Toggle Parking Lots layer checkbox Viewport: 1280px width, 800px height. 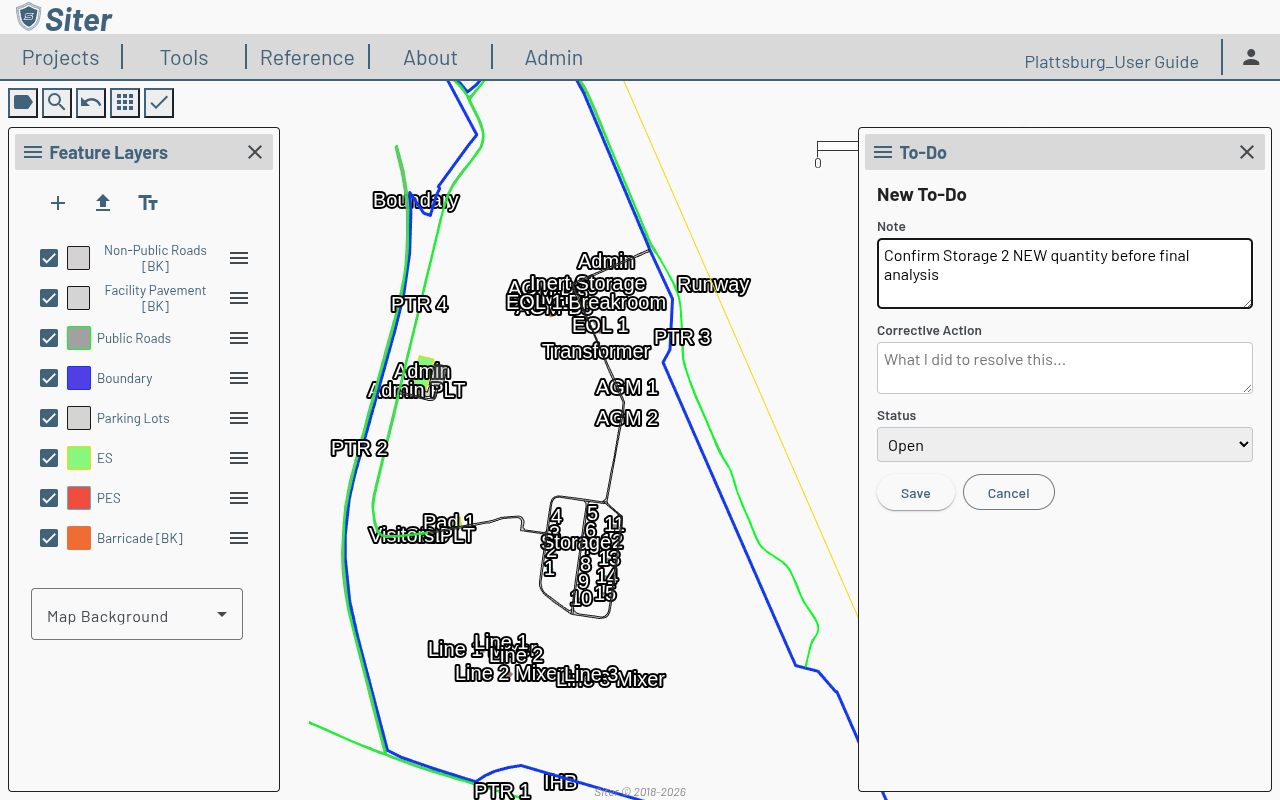[x=49, y=418]
